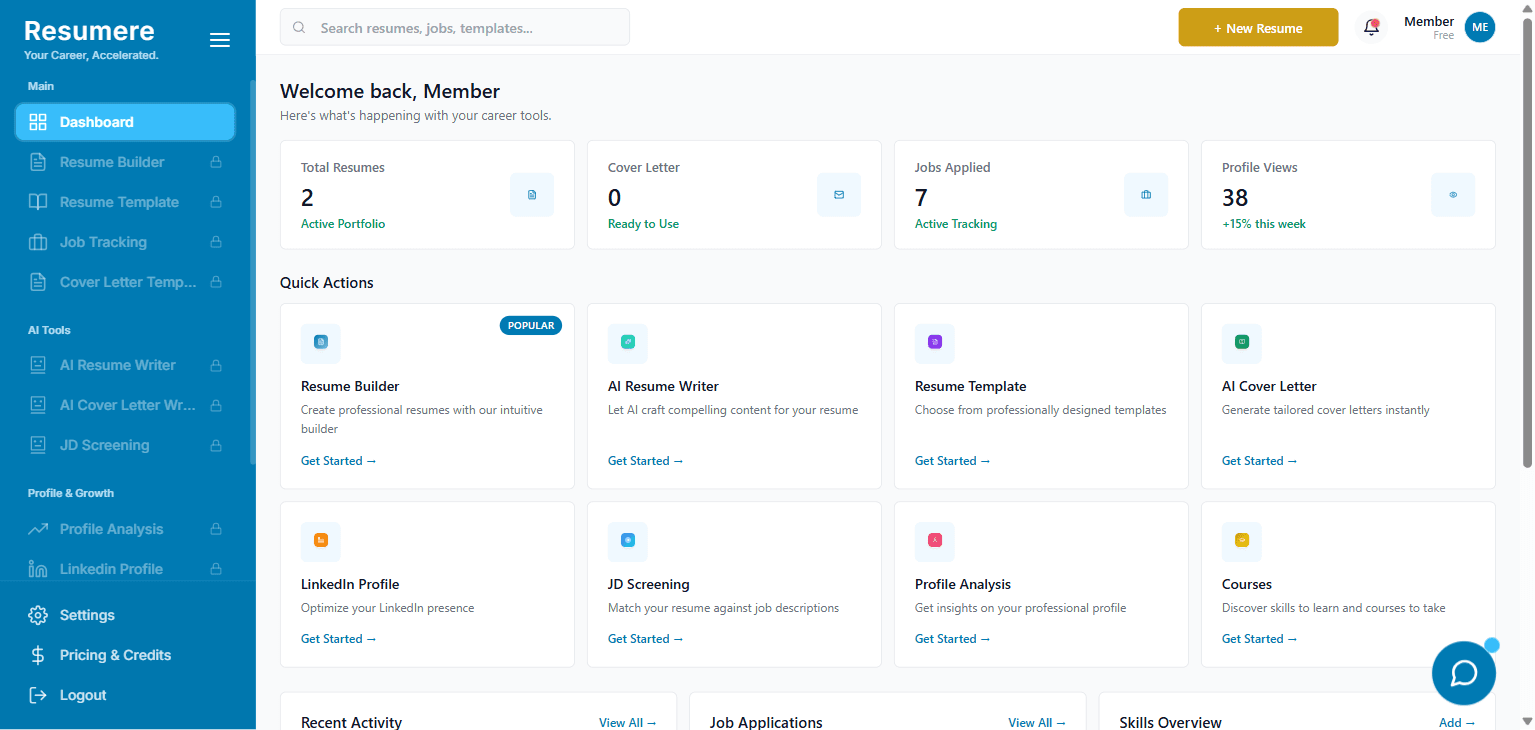Click the Logout option in the sidebar
This screenshot has width=1535, height=730.
click(83, 695)
